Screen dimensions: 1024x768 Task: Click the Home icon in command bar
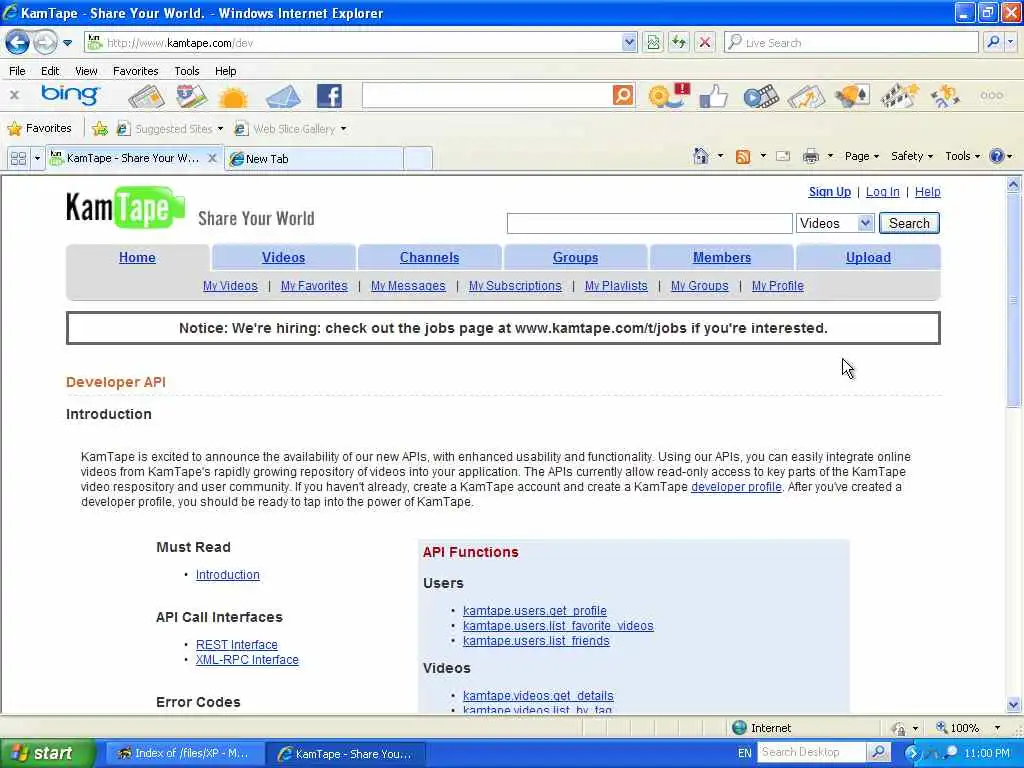point(701,155)
